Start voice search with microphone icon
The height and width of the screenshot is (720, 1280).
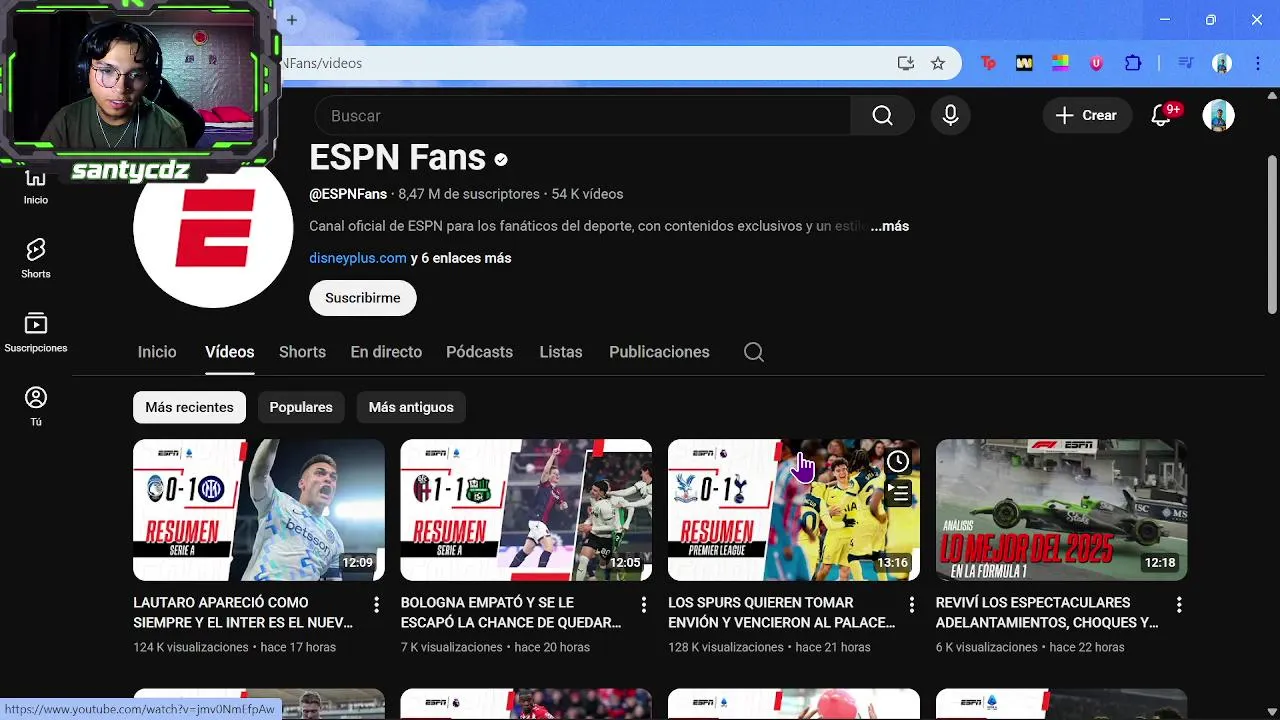pos(950,116)
